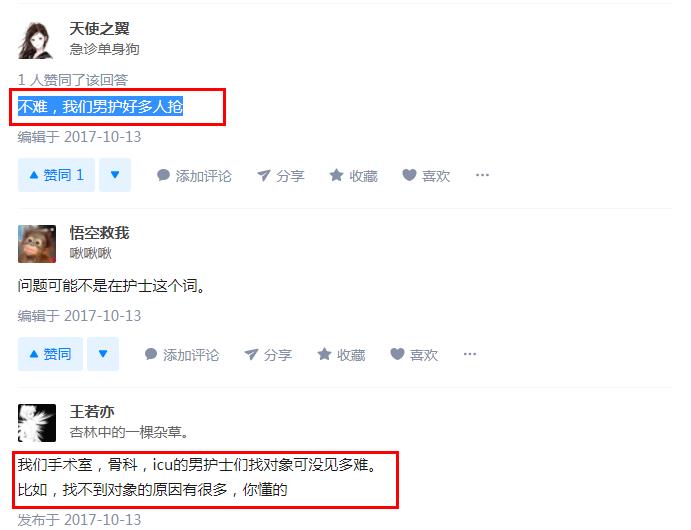691x530 pixels.
Task: Like 悟空救我's answer with heart icon
Action: [x=397, y=354]
